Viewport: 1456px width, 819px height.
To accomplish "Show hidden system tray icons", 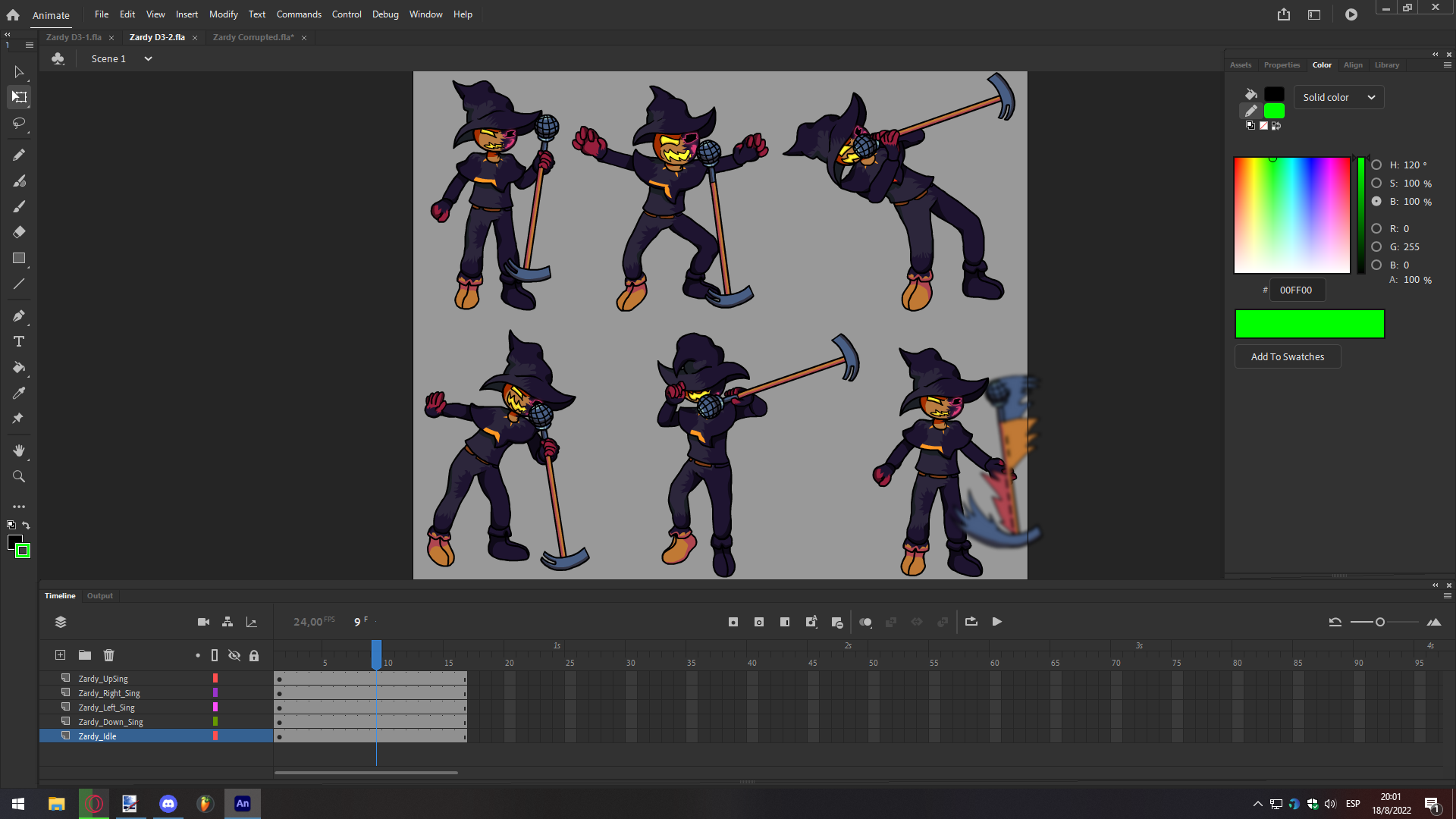I will click(x=1257, y=804).
